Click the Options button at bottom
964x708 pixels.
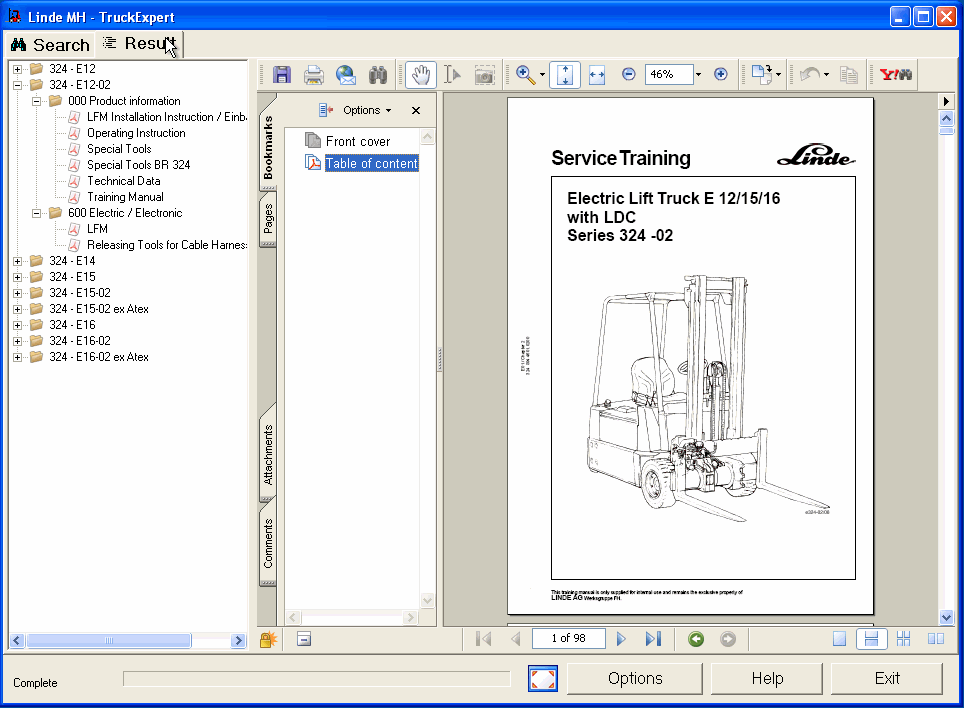(x=634, y=678)
